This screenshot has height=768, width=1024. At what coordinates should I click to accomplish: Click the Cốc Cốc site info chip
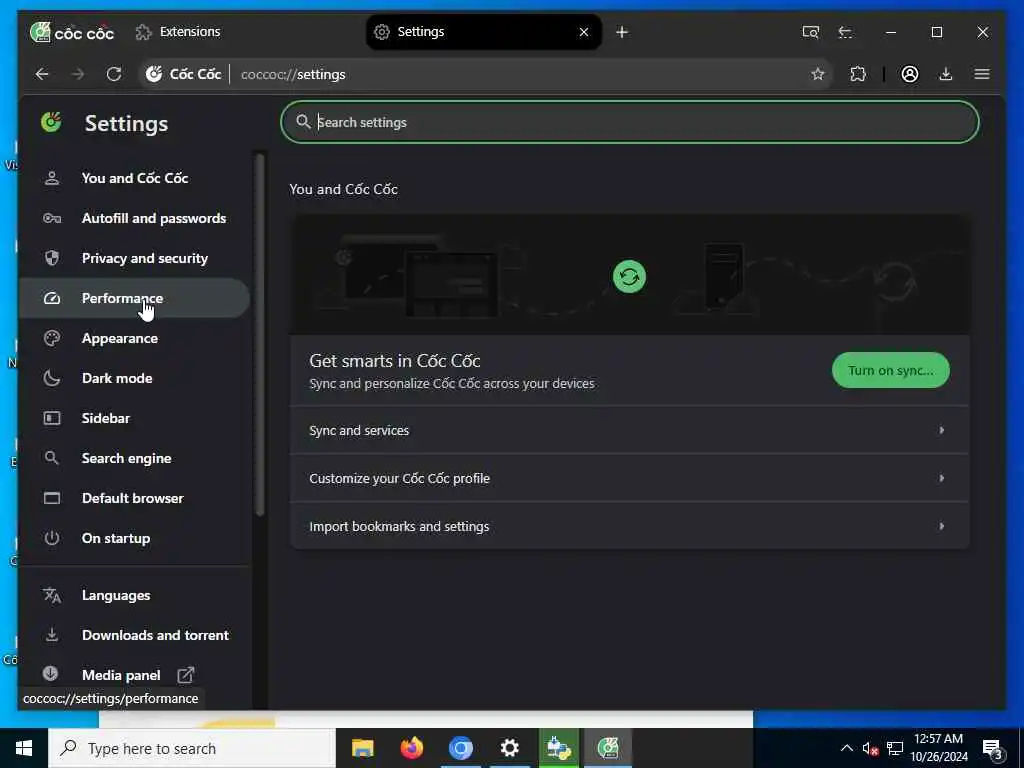(184, 74)
